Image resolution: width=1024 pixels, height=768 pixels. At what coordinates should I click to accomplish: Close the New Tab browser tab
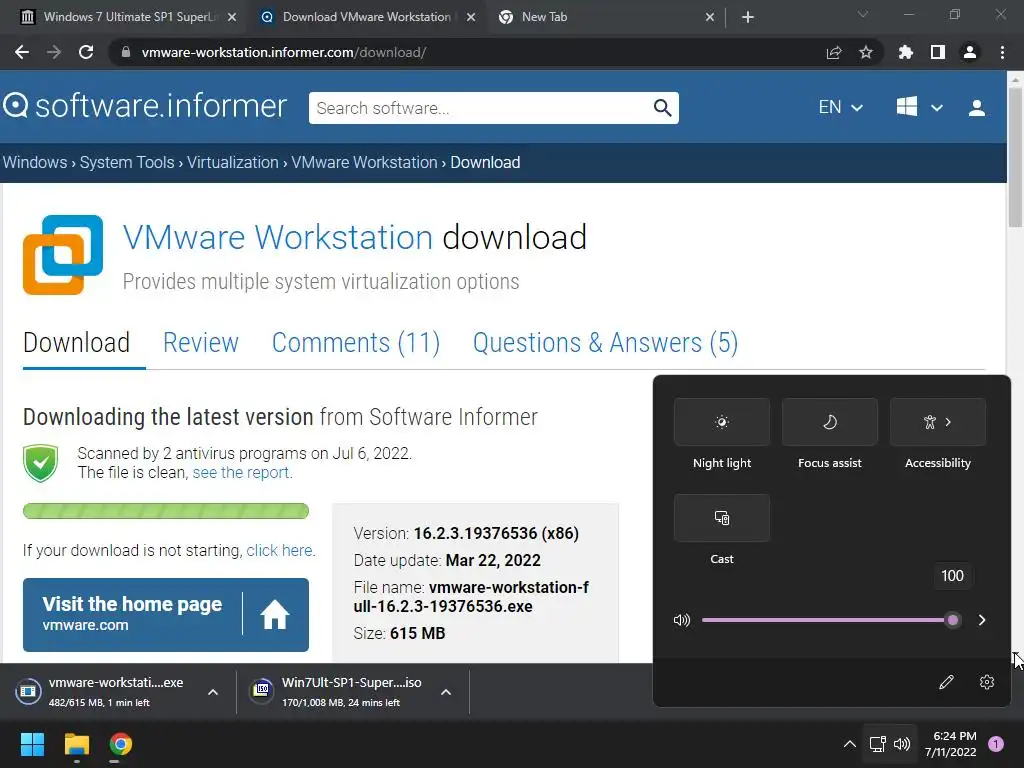point(710,17)
